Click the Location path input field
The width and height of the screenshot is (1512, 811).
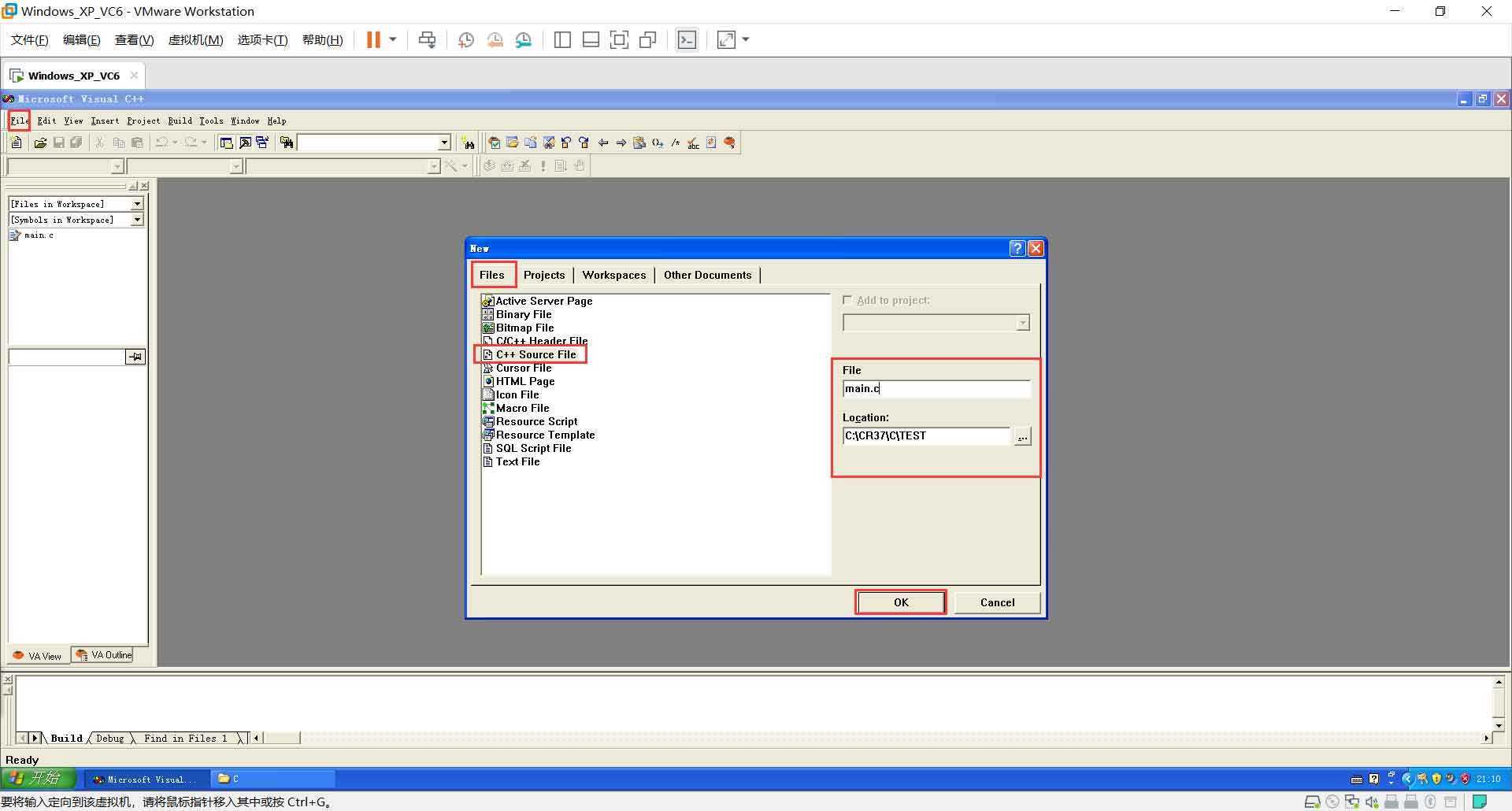(926, 435)
